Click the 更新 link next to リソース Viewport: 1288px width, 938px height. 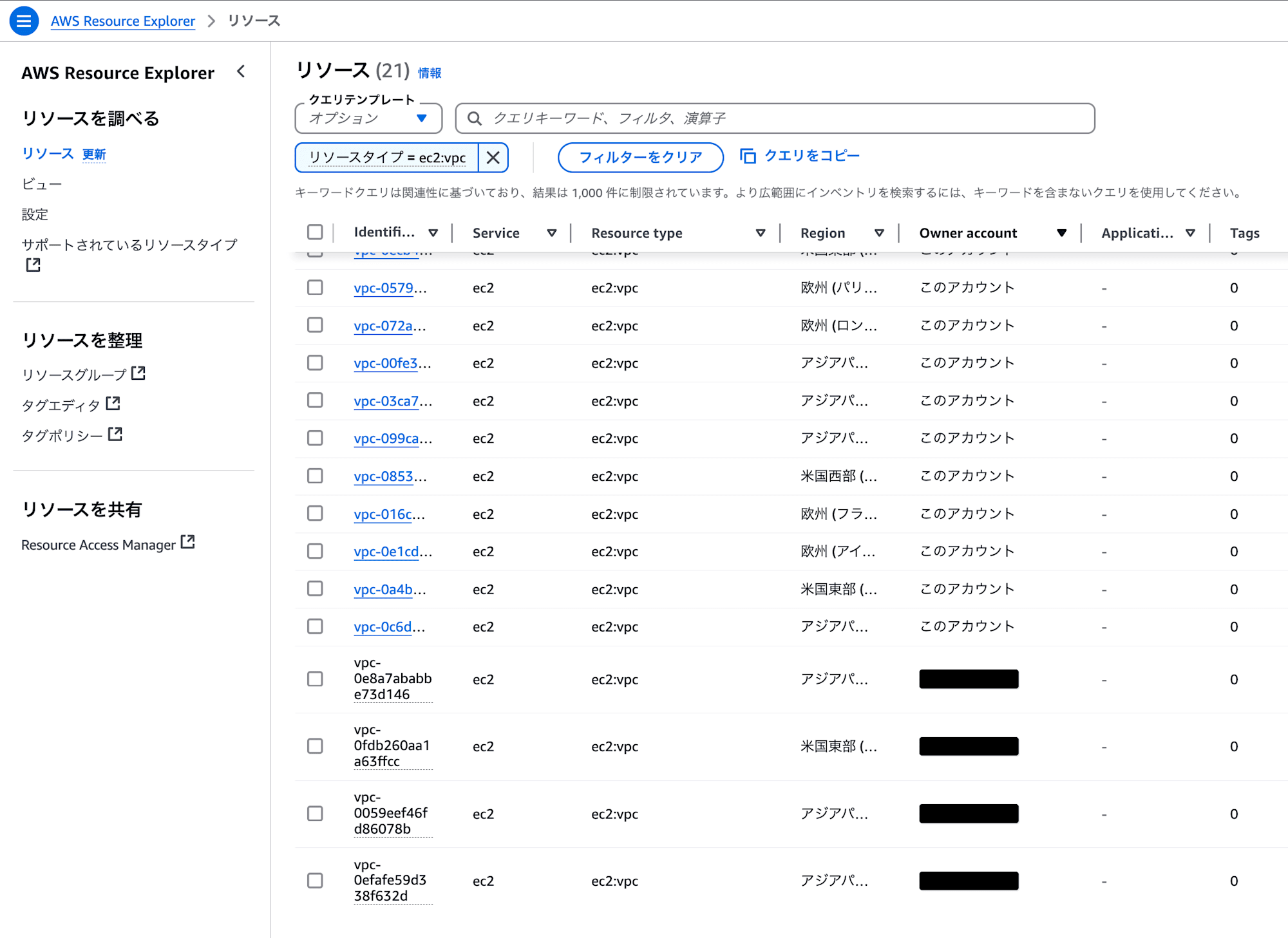94,155
